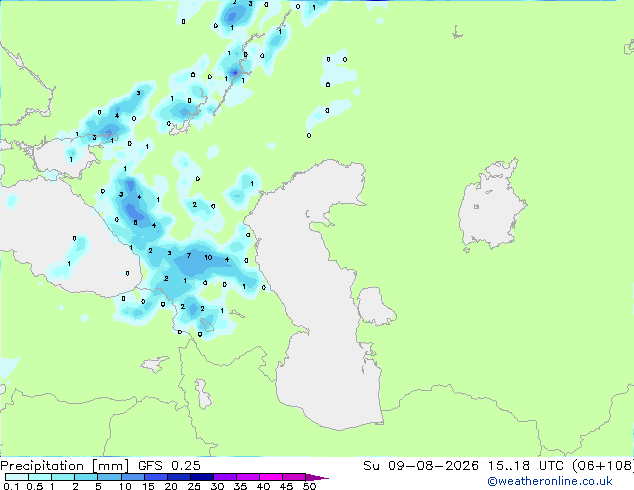The width and height of the screenshot is (634, 490).
Task: Click the '45' legend scale label
Action: [286, 486]
